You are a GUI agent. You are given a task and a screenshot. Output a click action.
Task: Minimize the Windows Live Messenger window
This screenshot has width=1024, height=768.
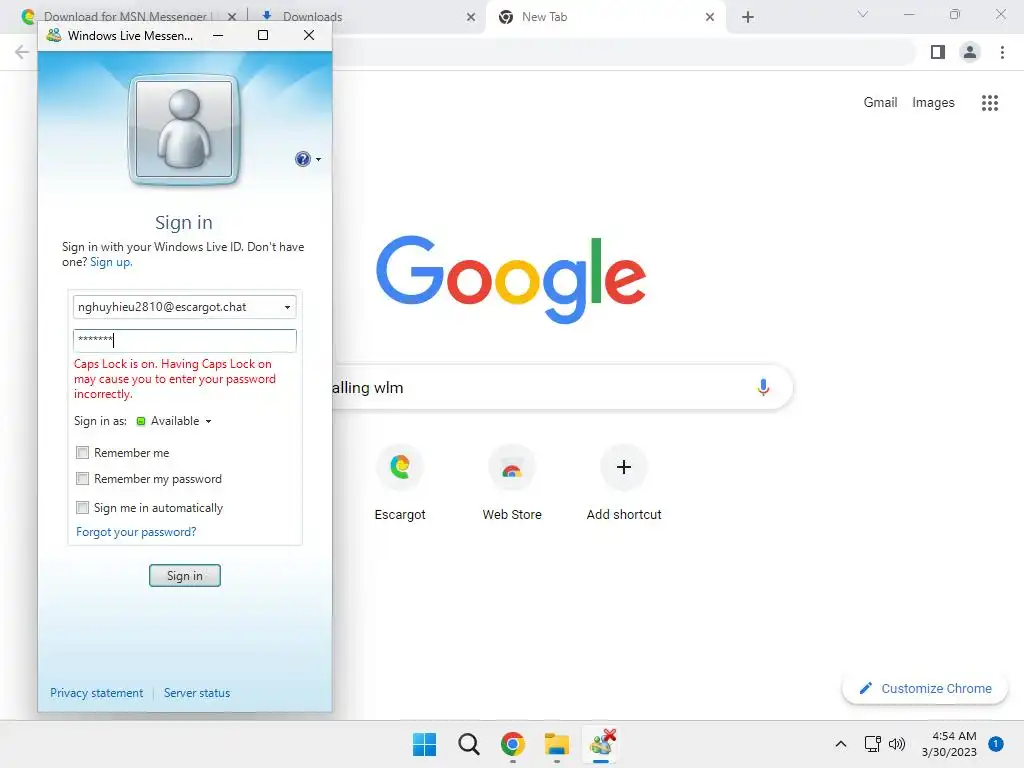tap(218, 35)
